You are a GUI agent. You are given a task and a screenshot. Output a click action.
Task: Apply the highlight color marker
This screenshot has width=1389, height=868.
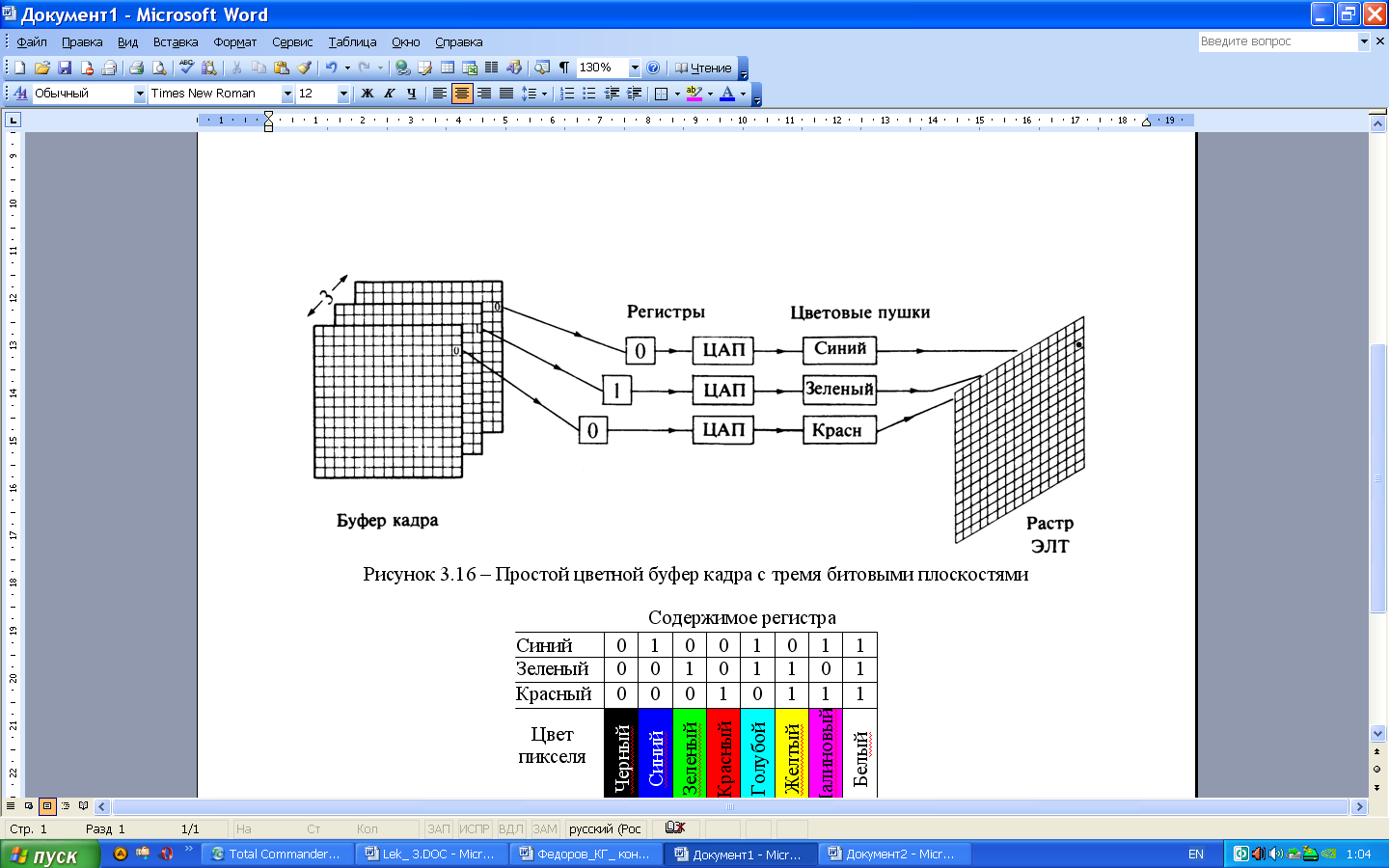[694, 94]
